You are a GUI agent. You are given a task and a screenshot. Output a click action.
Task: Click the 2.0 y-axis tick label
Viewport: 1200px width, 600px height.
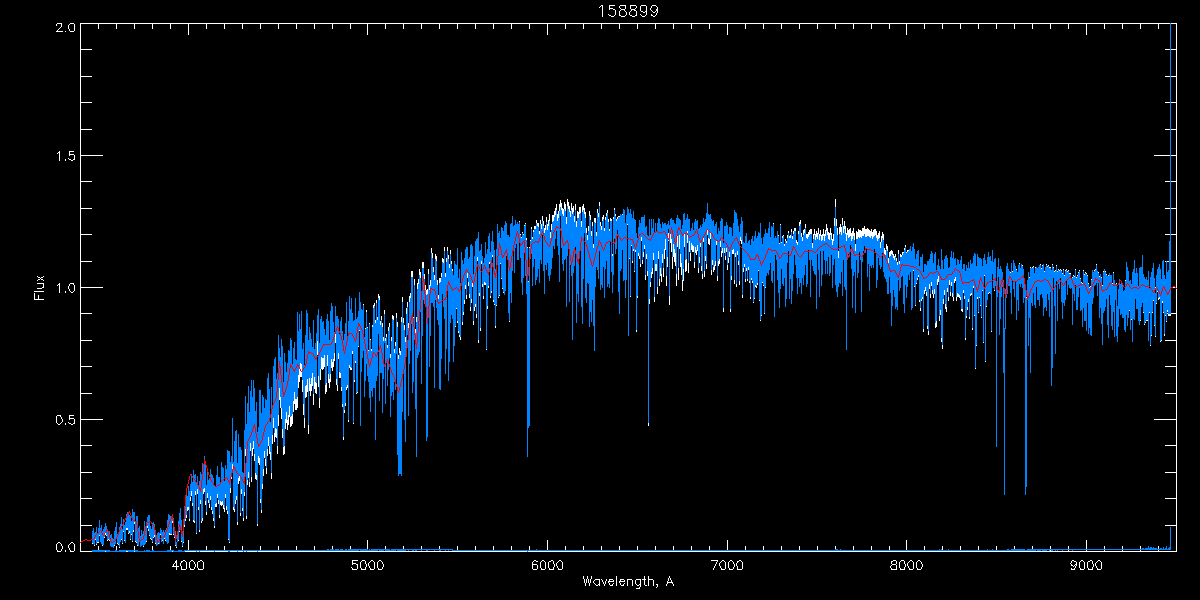[66, 27]
